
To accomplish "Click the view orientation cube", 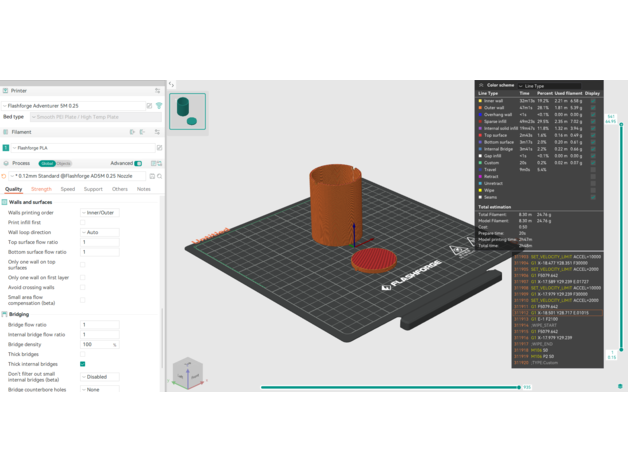I will (187, 372).
